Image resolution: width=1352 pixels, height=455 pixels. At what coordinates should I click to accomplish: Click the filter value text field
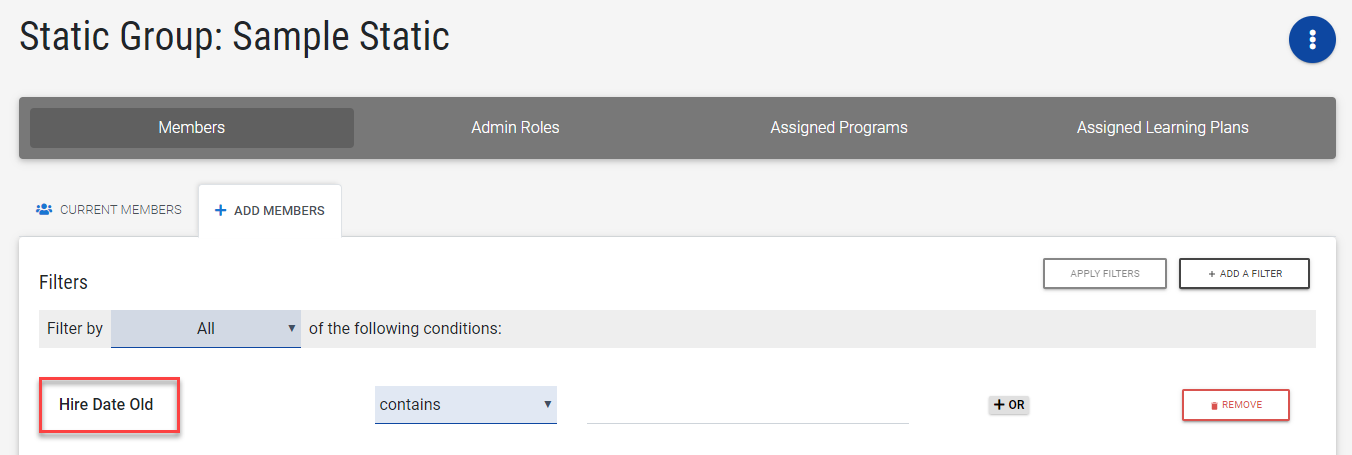pos(747,405)
